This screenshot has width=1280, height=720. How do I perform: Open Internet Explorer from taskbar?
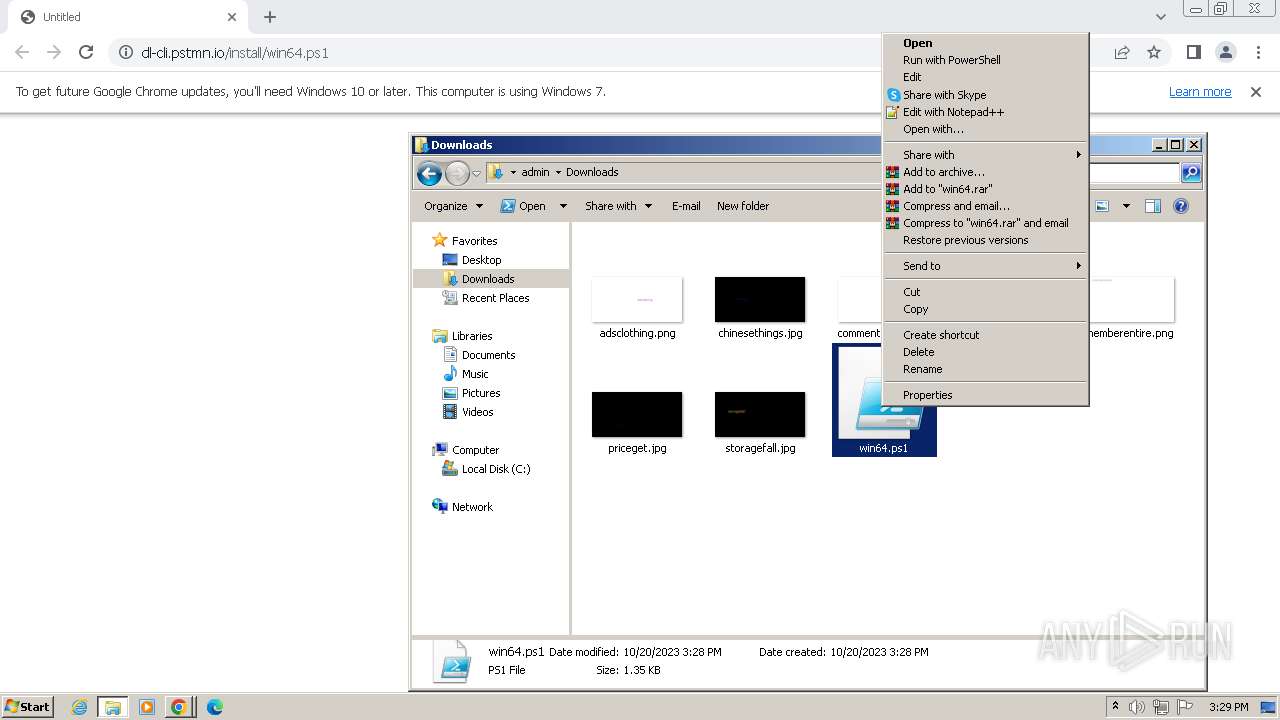pos(80,707)
